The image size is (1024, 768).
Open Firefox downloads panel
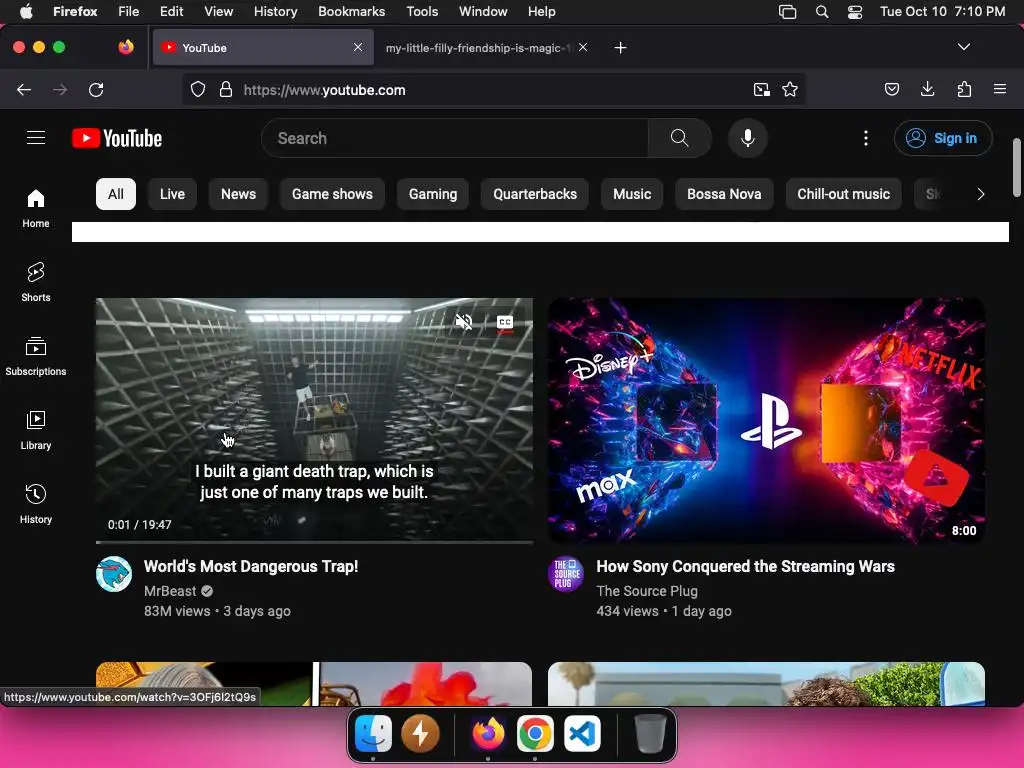tap(927, 89)
